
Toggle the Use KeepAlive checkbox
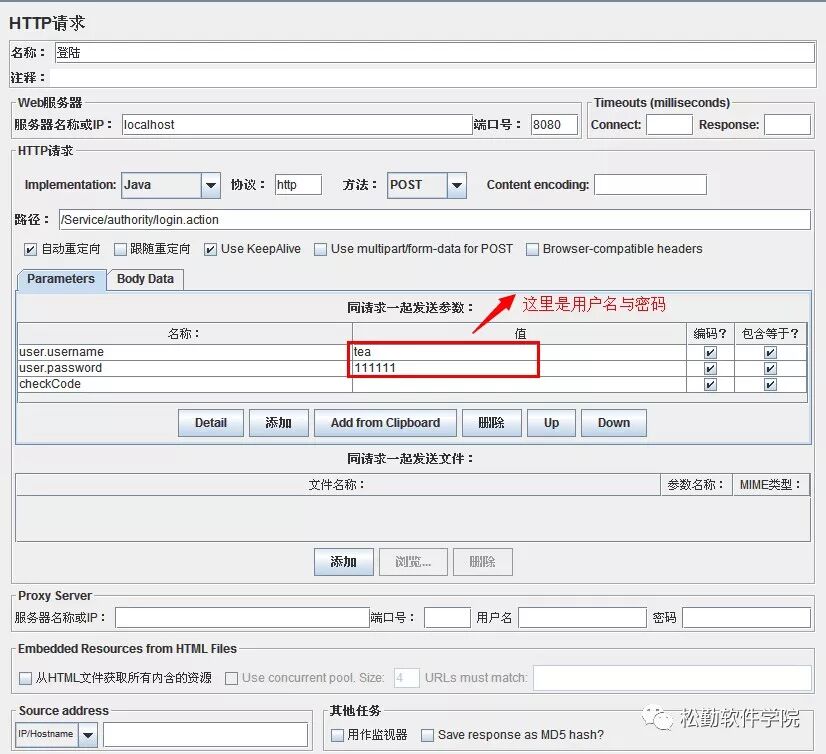[x=210, y=249]
